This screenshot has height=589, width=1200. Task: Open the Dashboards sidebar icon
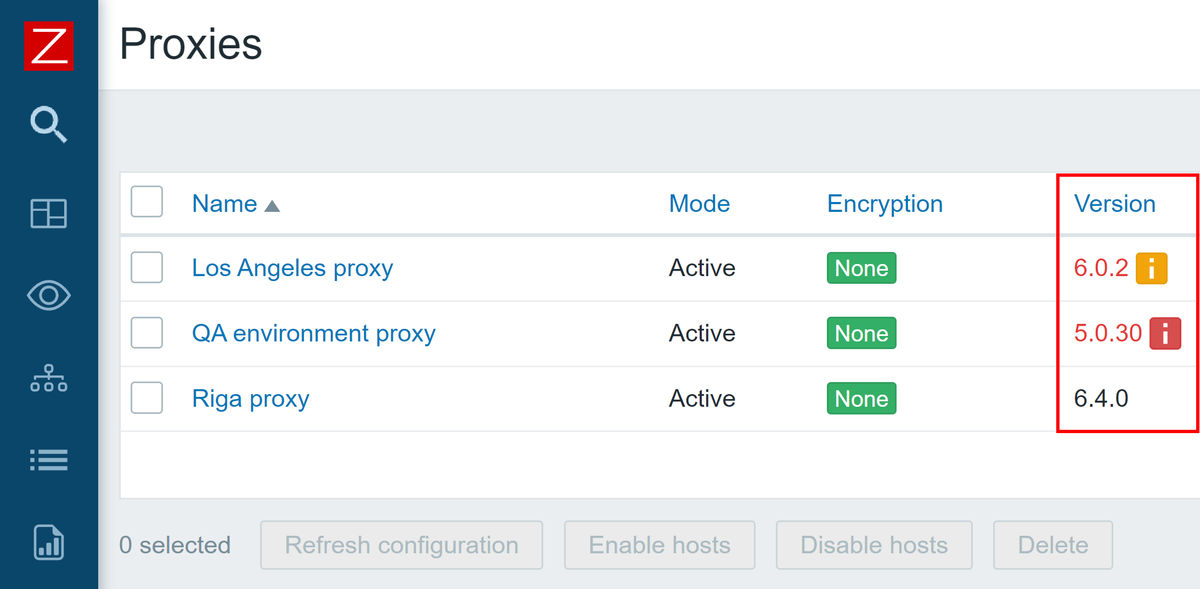tap(48, 213)
